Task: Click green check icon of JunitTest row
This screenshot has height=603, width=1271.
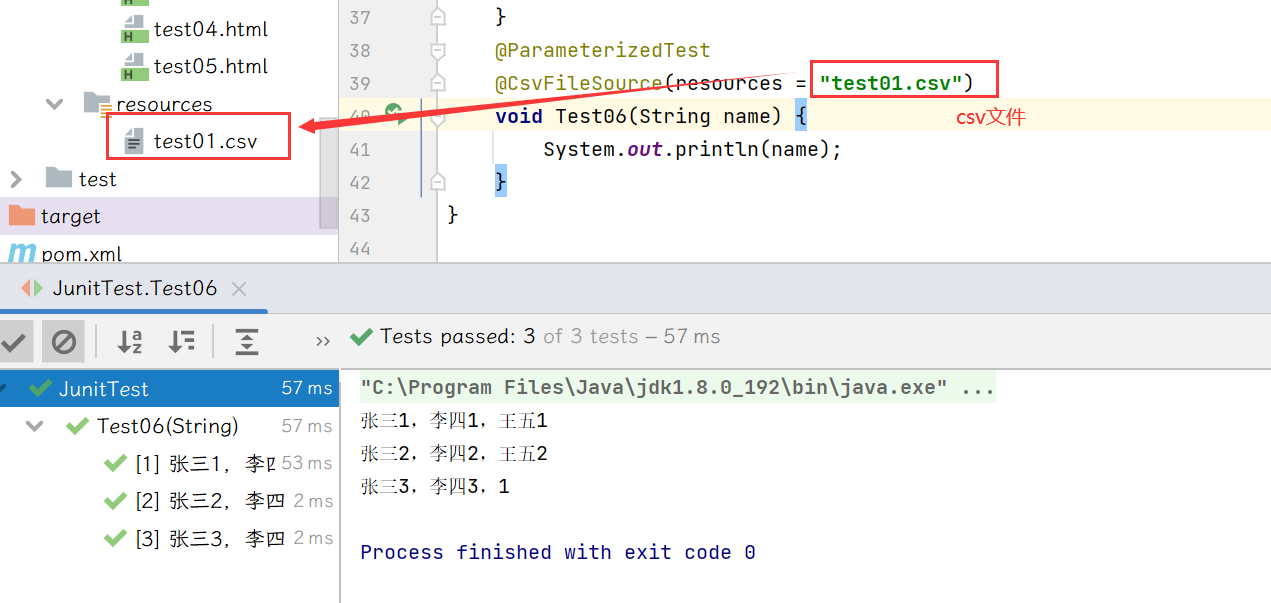Action: (x=40, y=388)
